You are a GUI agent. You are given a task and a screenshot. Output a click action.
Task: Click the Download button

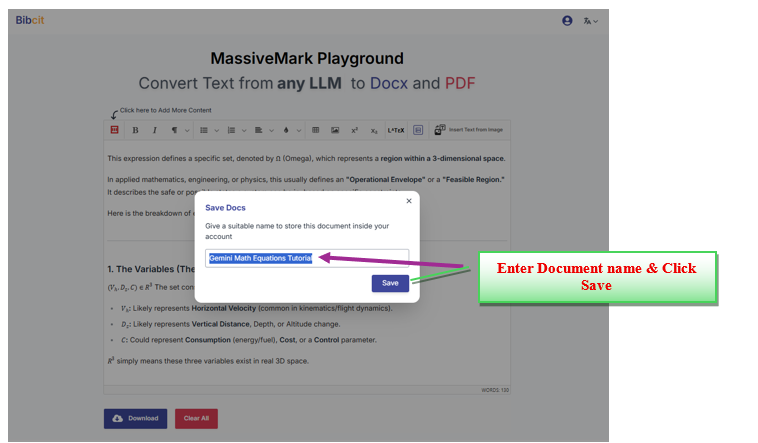(135, 418)
